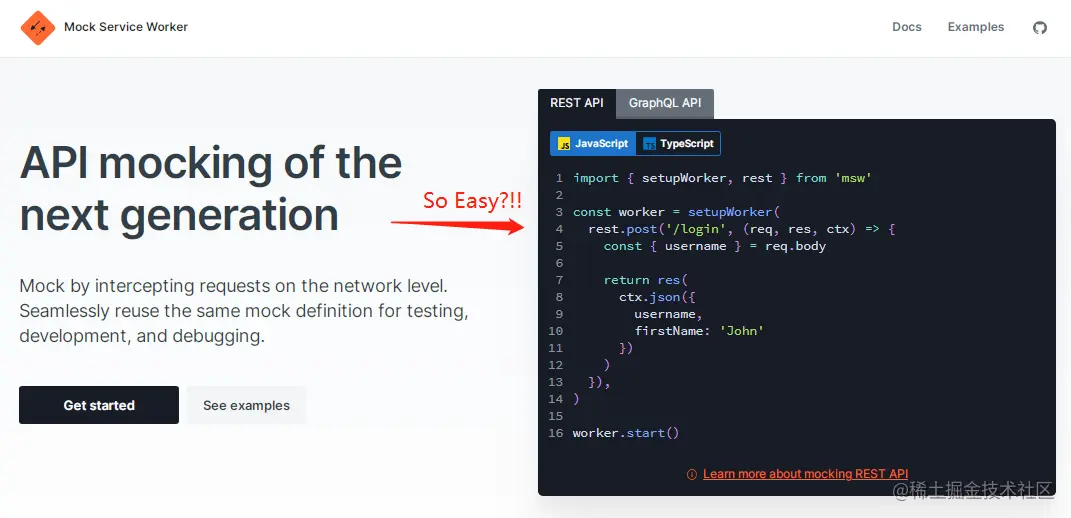
Task: Click the Mock Service Worker title text
Action: click(x=126, y=27)
